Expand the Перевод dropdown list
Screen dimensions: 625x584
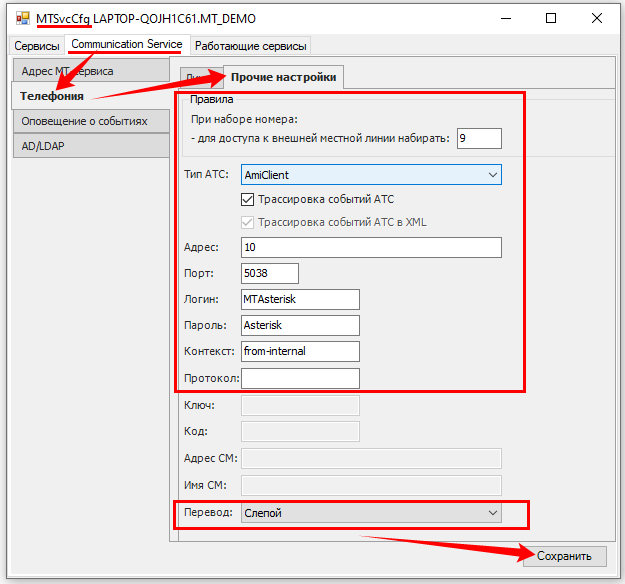click(370, 513)
